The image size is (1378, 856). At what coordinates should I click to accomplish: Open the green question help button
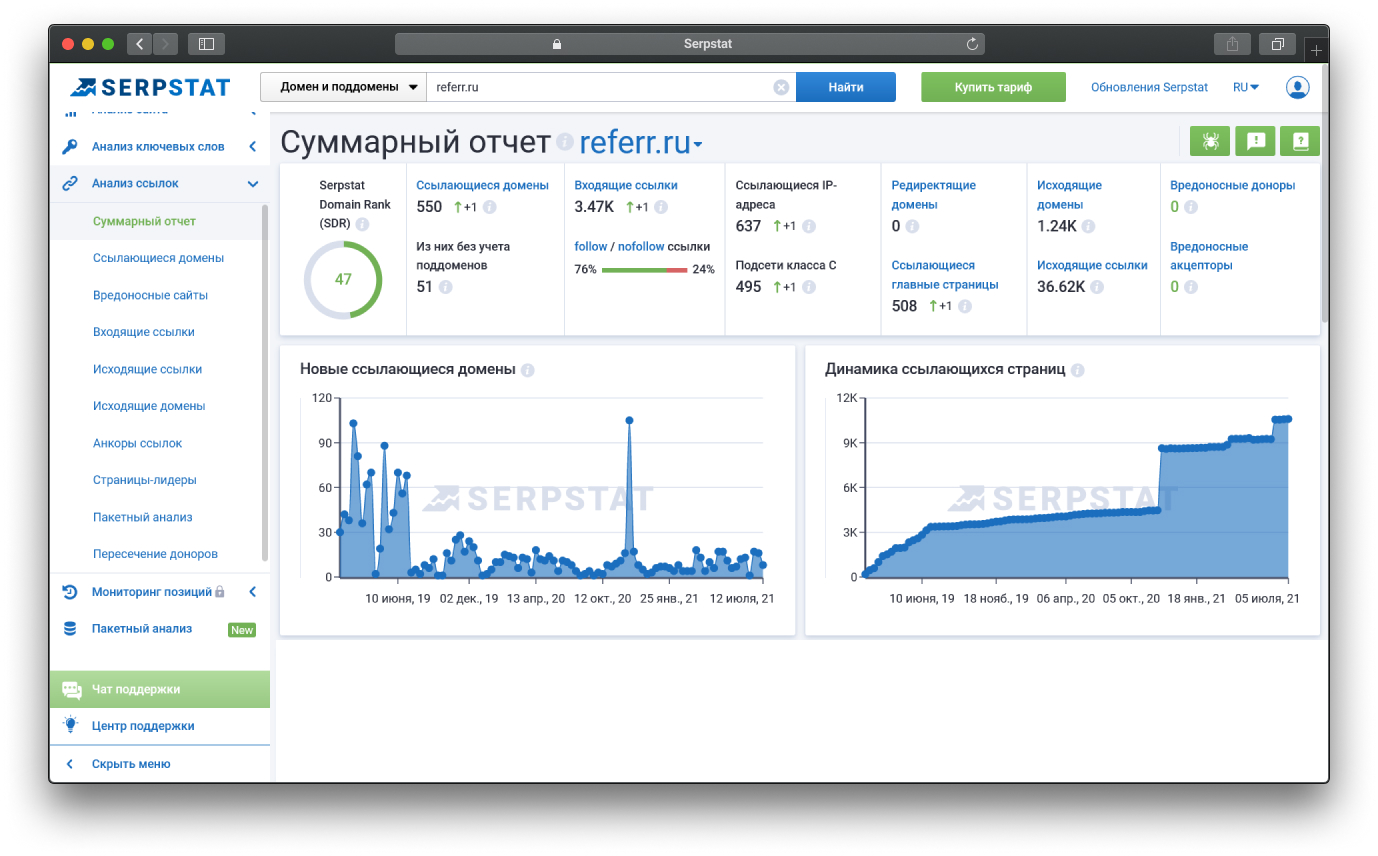click(x=1300, y=141)
